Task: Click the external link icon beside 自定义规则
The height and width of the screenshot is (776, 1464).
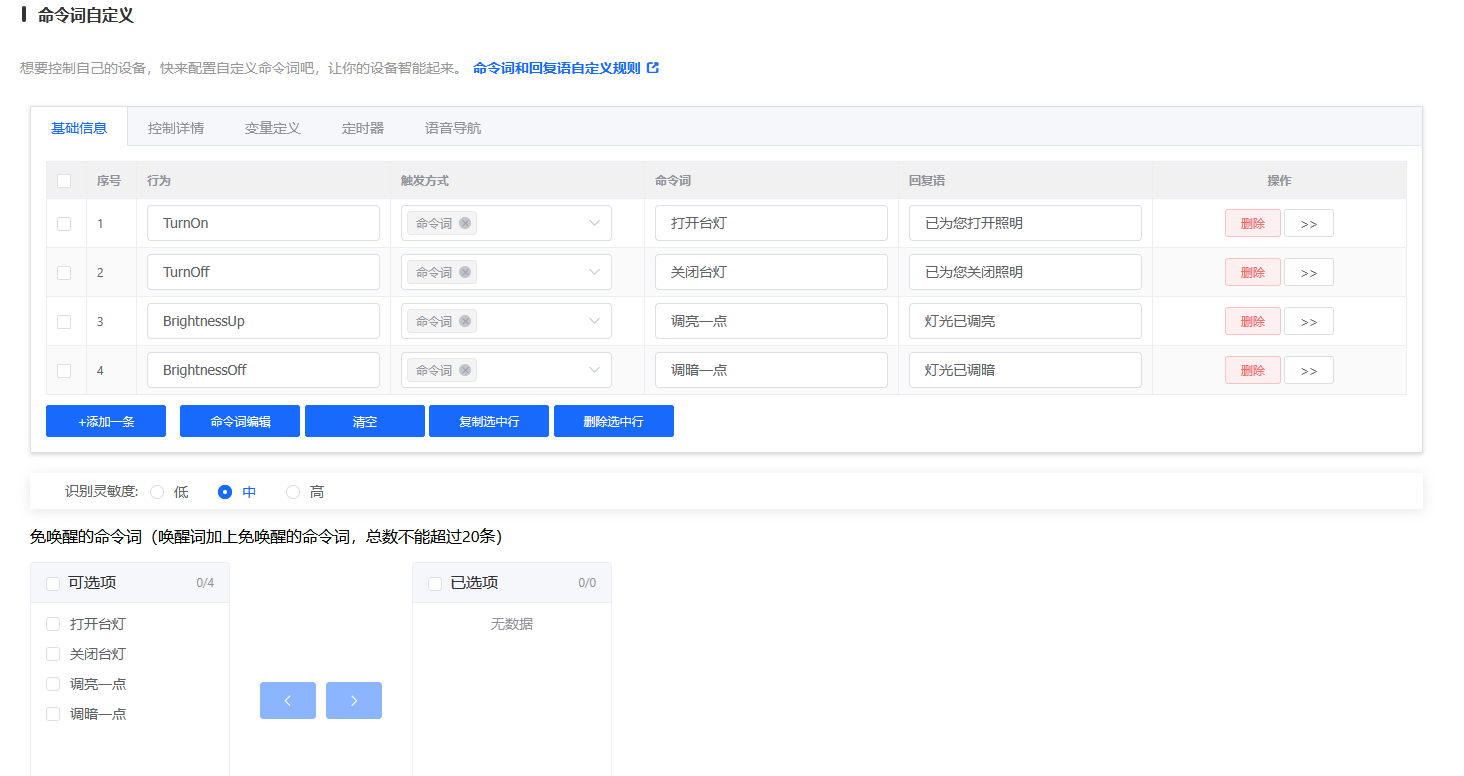Action: pyautogui.click(x=653, y=68)
